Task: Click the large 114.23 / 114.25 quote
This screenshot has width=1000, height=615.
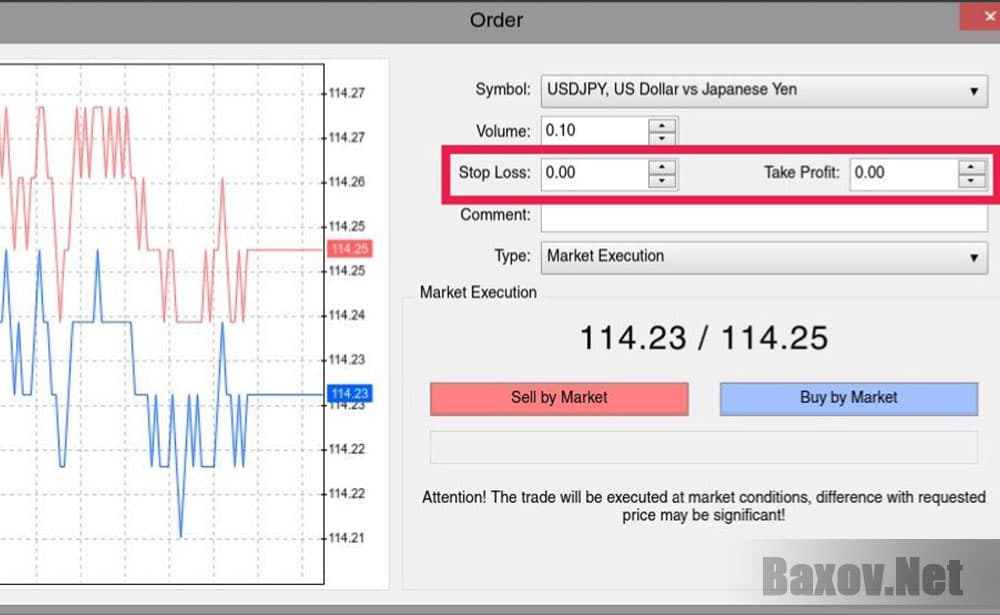Action: (703, 338)
